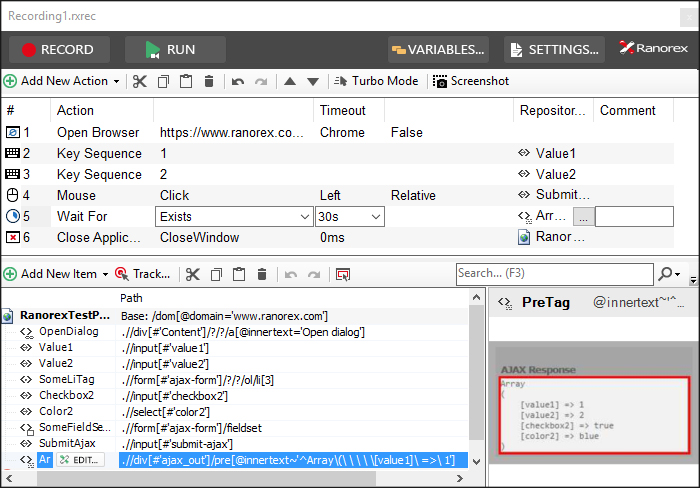Paste action using clipboard icon in actions toolbar
The width and height of the screenshot is (700, 488).
(x=186, y=81)
